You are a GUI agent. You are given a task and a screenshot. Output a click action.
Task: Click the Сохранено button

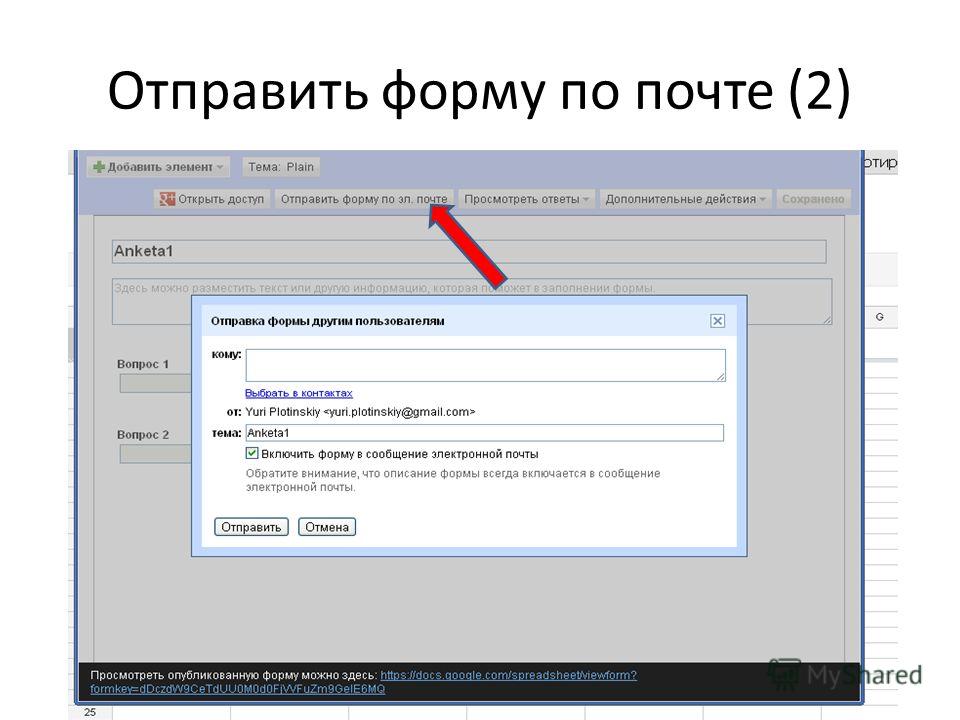pyautogui.click(x=813, y=199)
